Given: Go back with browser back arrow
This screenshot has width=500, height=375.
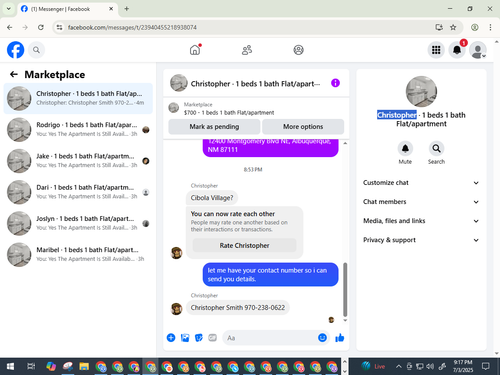Looking at the screenshot, I should [x=10, y=27].
